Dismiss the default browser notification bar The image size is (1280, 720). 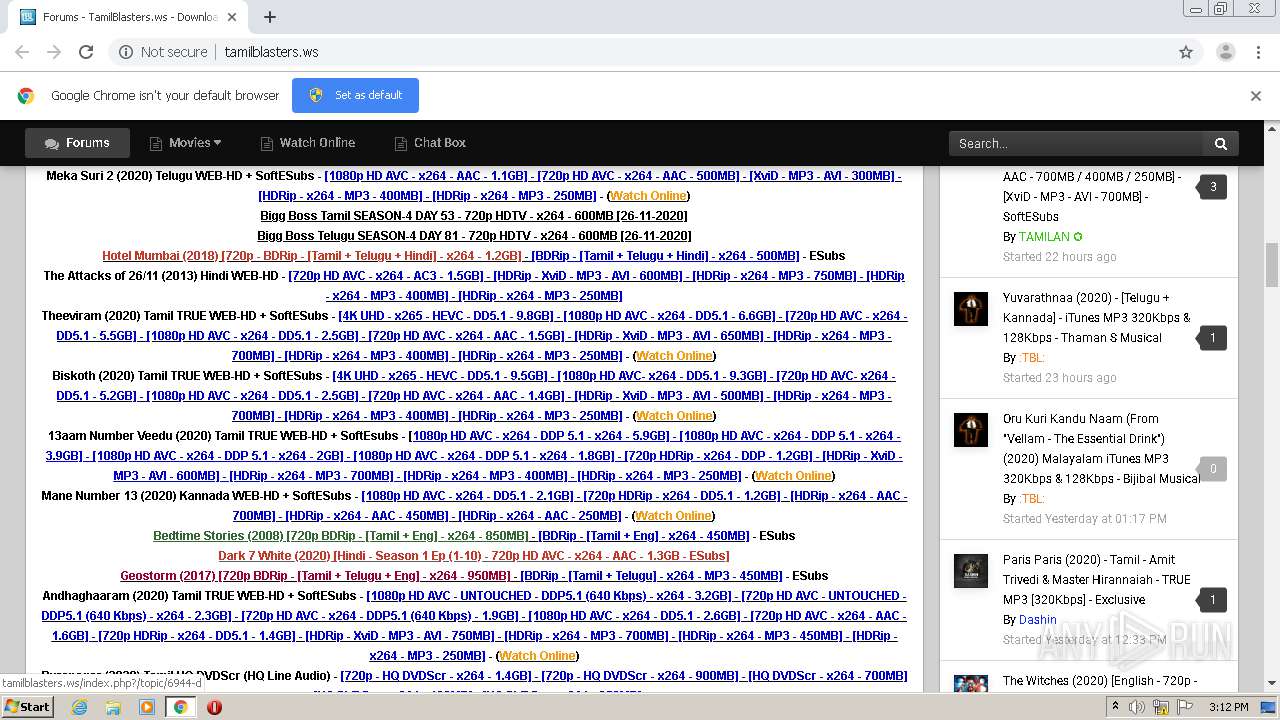(1256, 96)
